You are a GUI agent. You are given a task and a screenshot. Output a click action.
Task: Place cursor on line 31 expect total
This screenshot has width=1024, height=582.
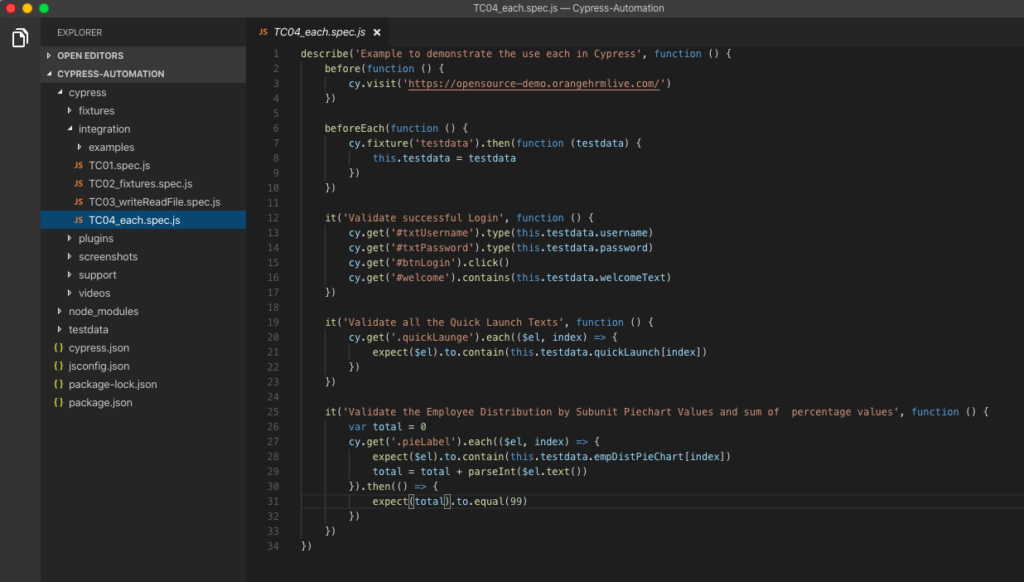[x=429, y=501]
